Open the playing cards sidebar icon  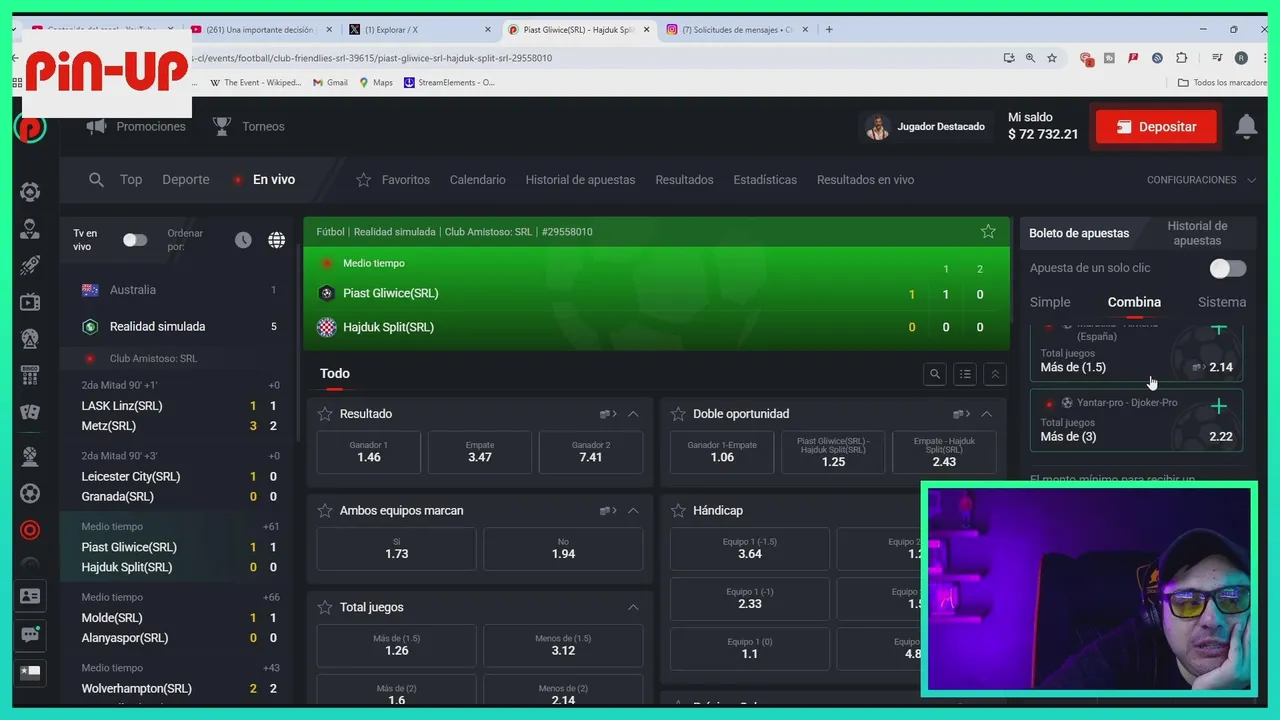tap(30, 412)
